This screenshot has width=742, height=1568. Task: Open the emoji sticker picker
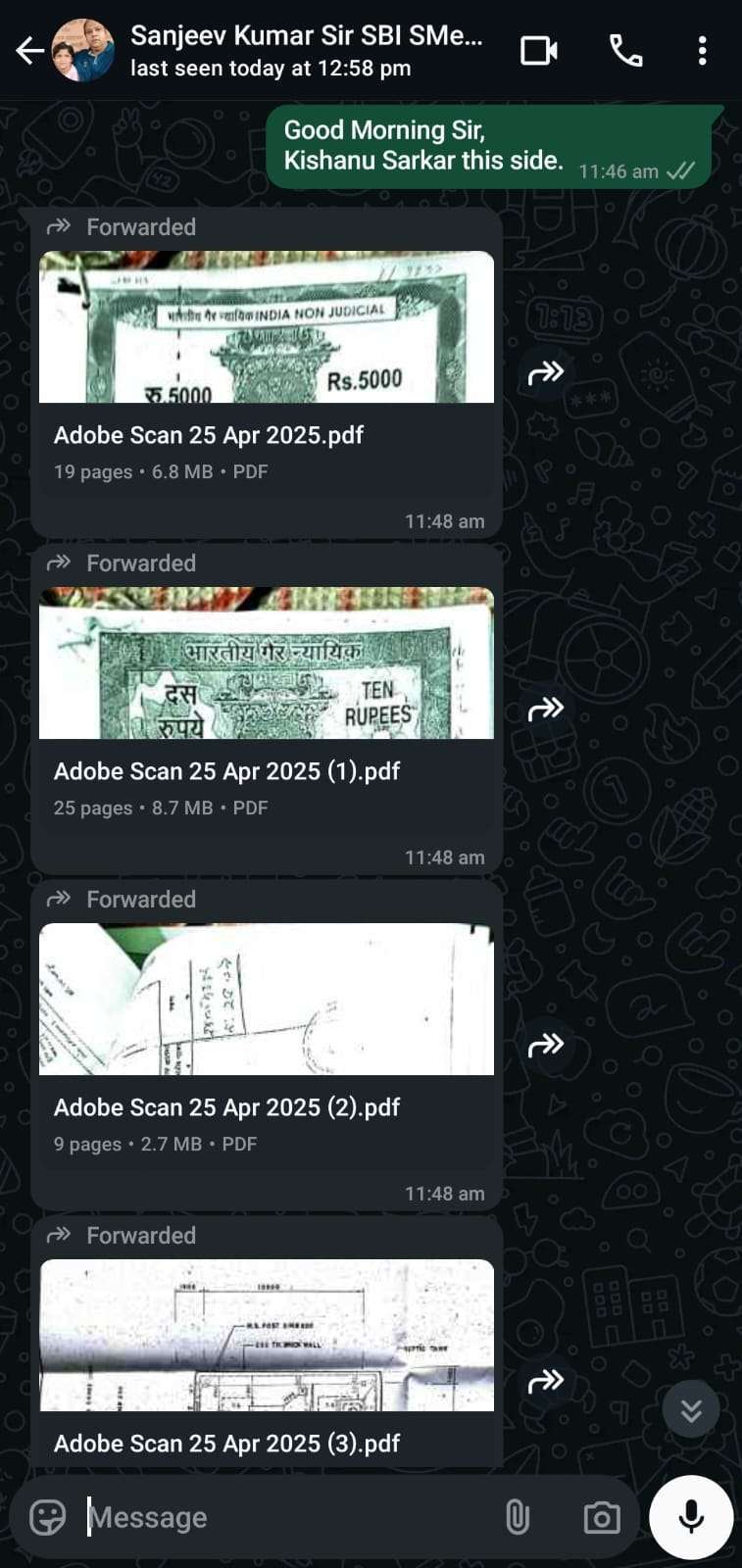pyautogui.click(x=47, y=1517)
